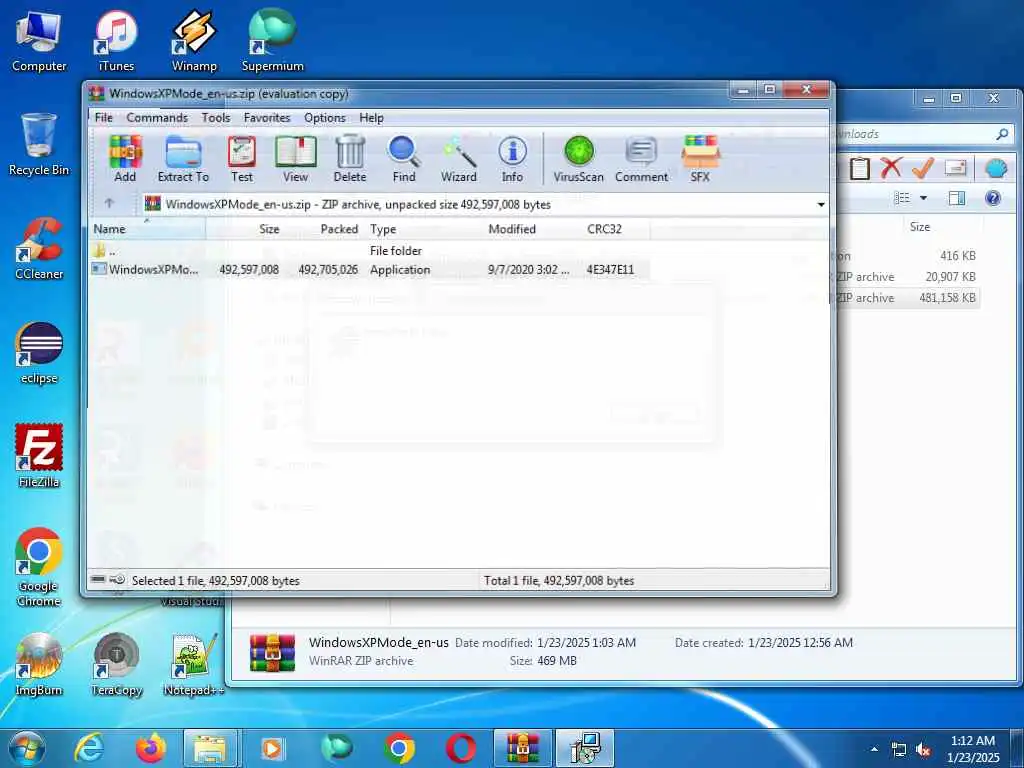Open the Options menu
The height and width of the screenshot is (768, 1024).
[x=325, y=118]
